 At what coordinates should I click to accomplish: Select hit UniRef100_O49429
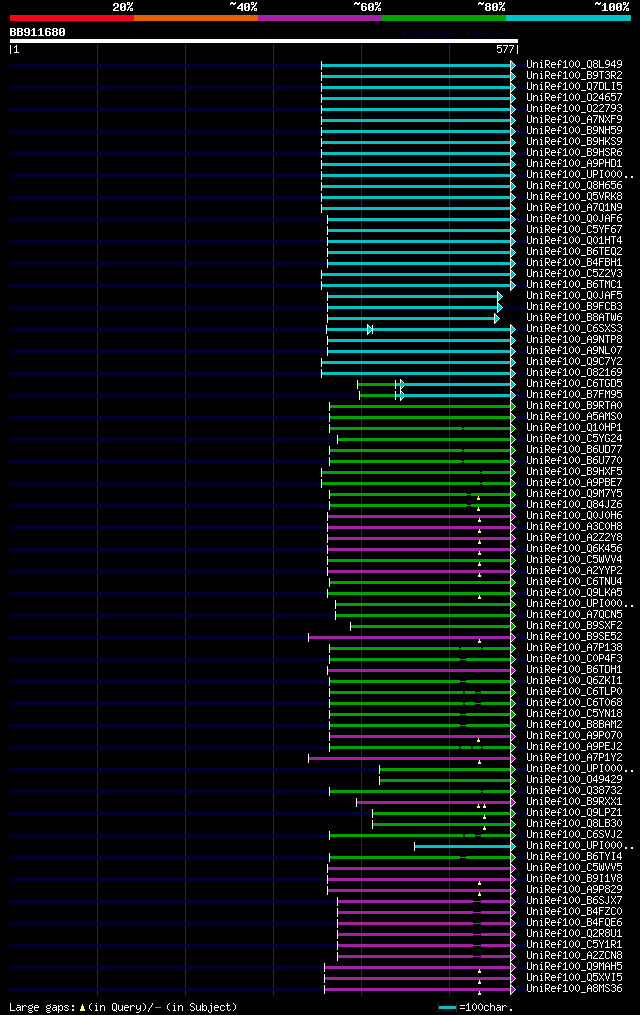click(574, 780)
